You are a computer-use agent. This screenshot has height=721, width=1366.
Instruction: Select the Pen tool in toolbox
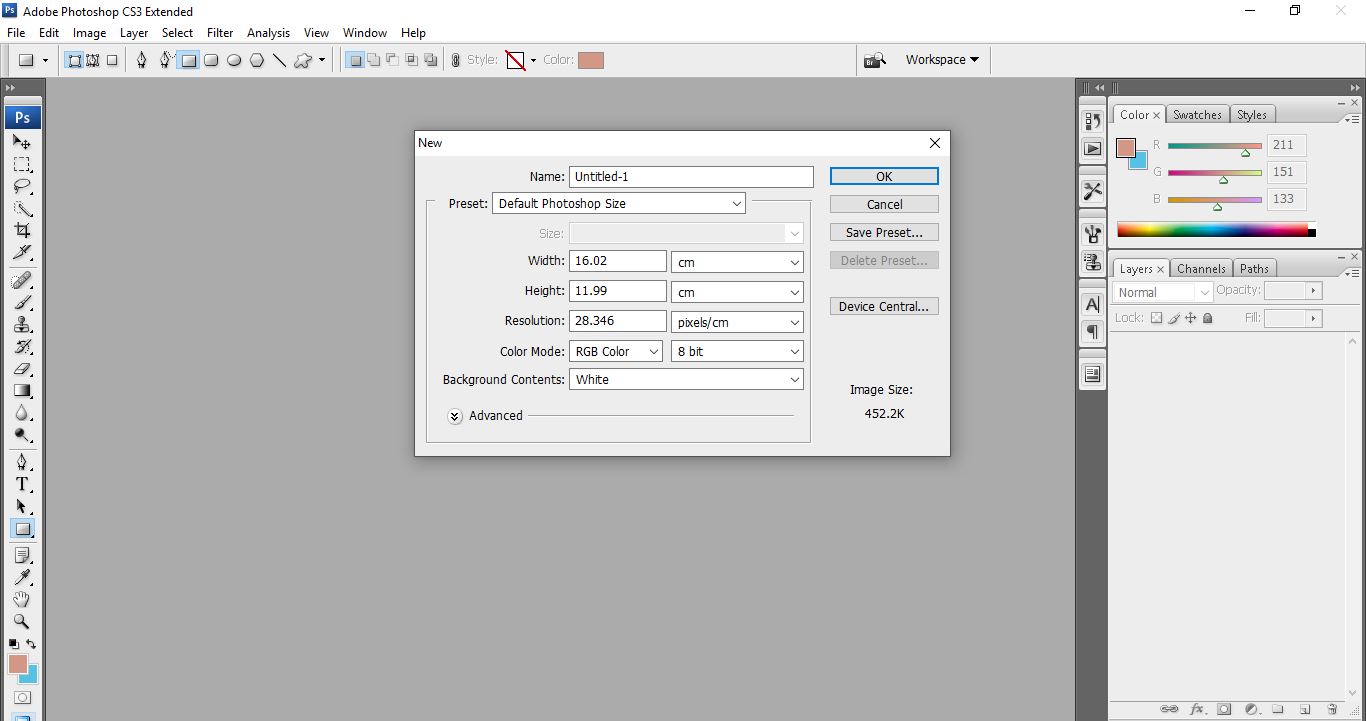[x=22, y=462]
